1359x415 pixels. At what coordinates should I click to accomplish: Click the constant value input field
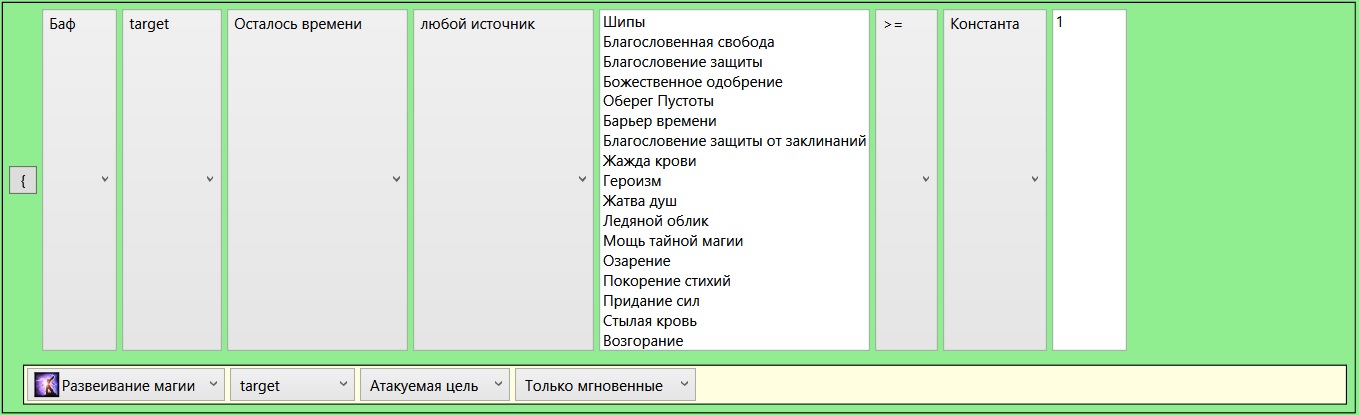click(1089, 180)
